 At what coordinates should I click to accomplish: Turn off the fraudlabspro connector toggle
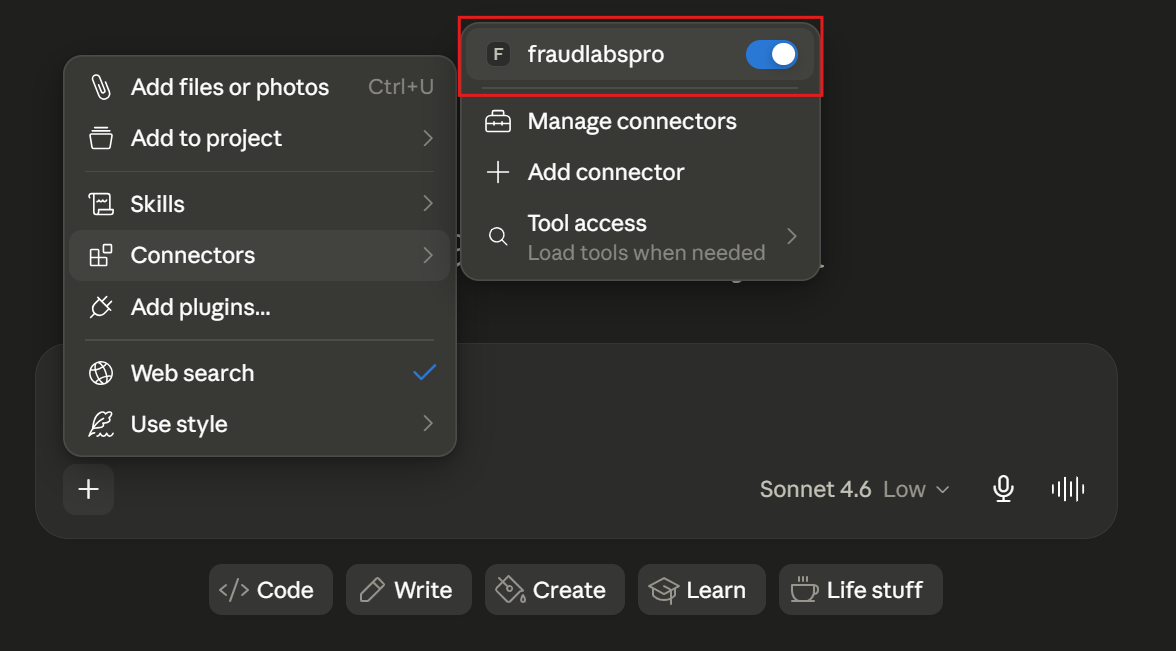[772, 54]
